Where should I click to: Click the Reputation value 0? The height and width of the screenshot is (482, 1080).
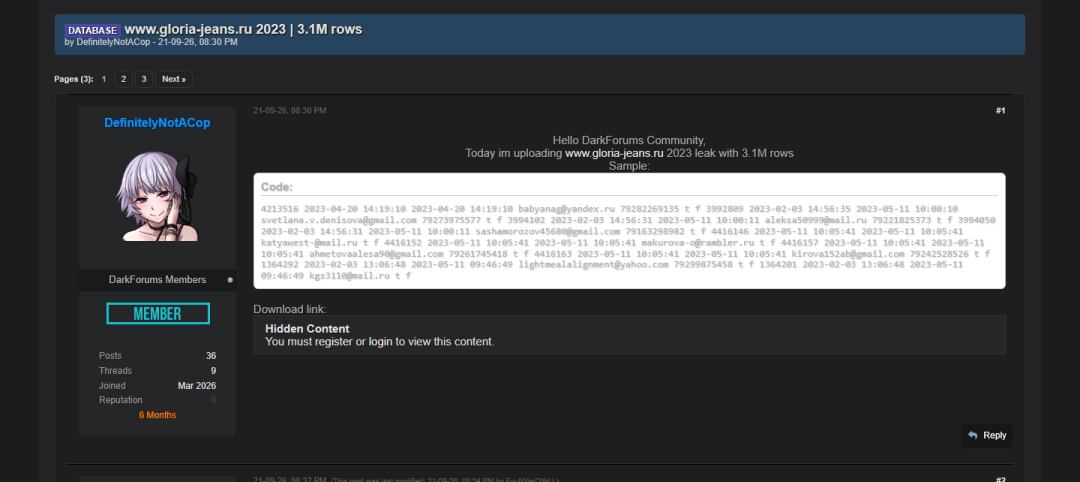[x=214, y=400]
